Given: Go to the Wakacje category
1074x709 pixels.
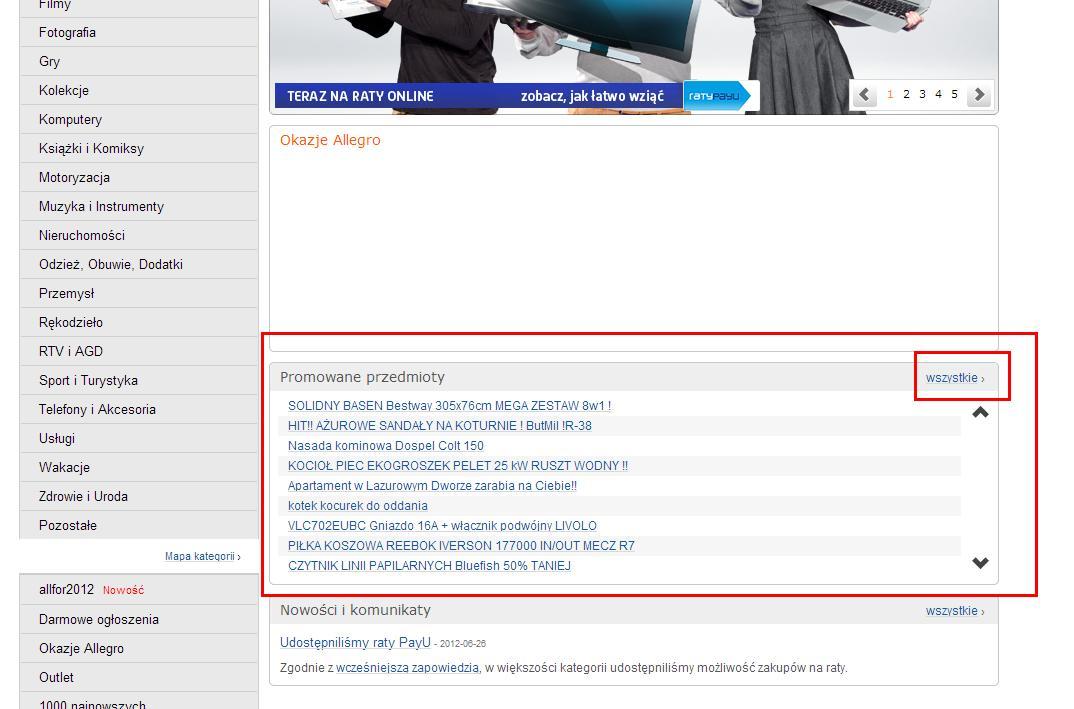Looking at the screenshot, I should 139,467.
